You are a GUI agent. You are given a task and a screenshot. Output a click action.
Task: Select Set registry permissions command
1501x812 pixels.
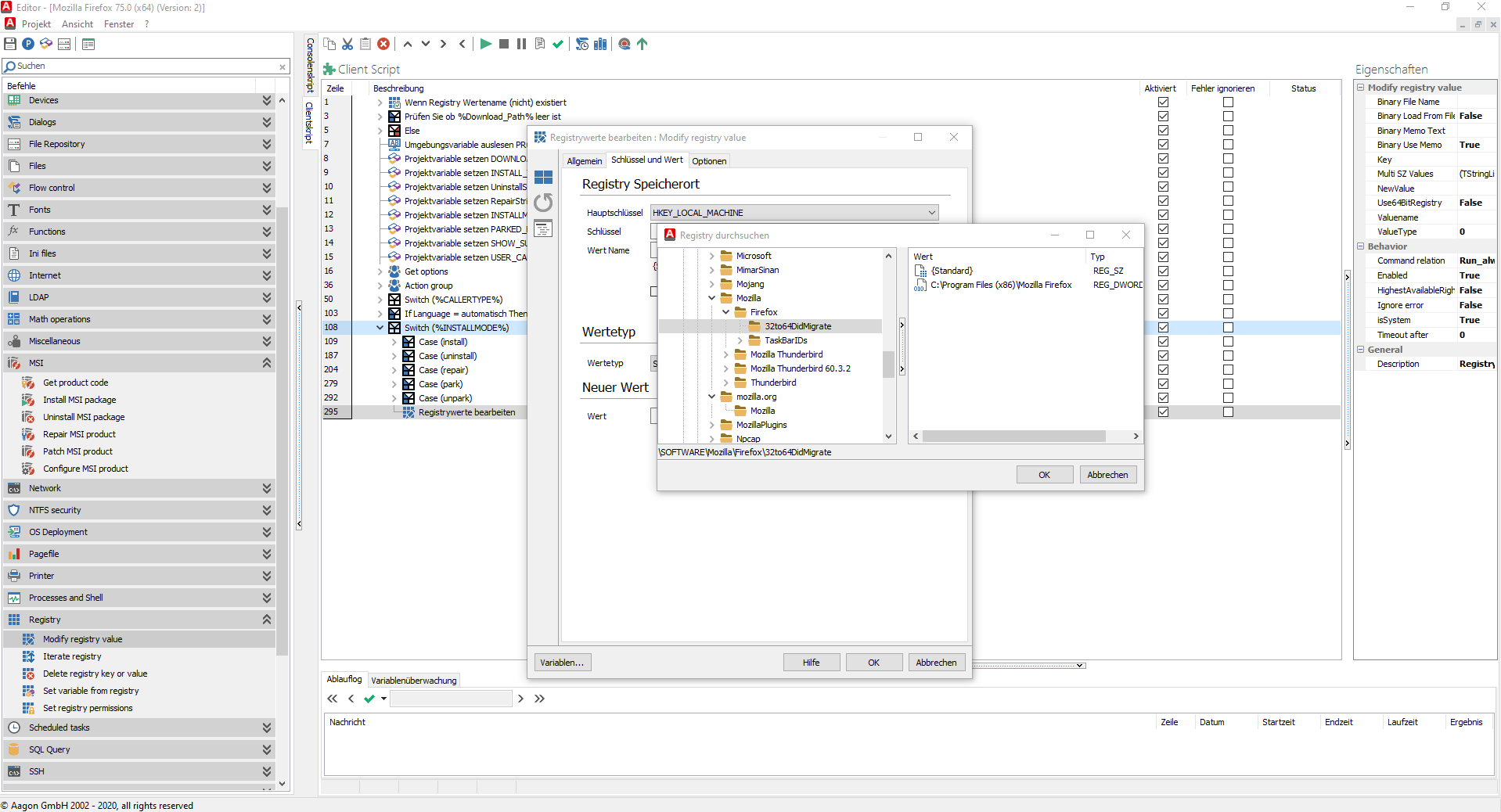(x=88, y=708)
